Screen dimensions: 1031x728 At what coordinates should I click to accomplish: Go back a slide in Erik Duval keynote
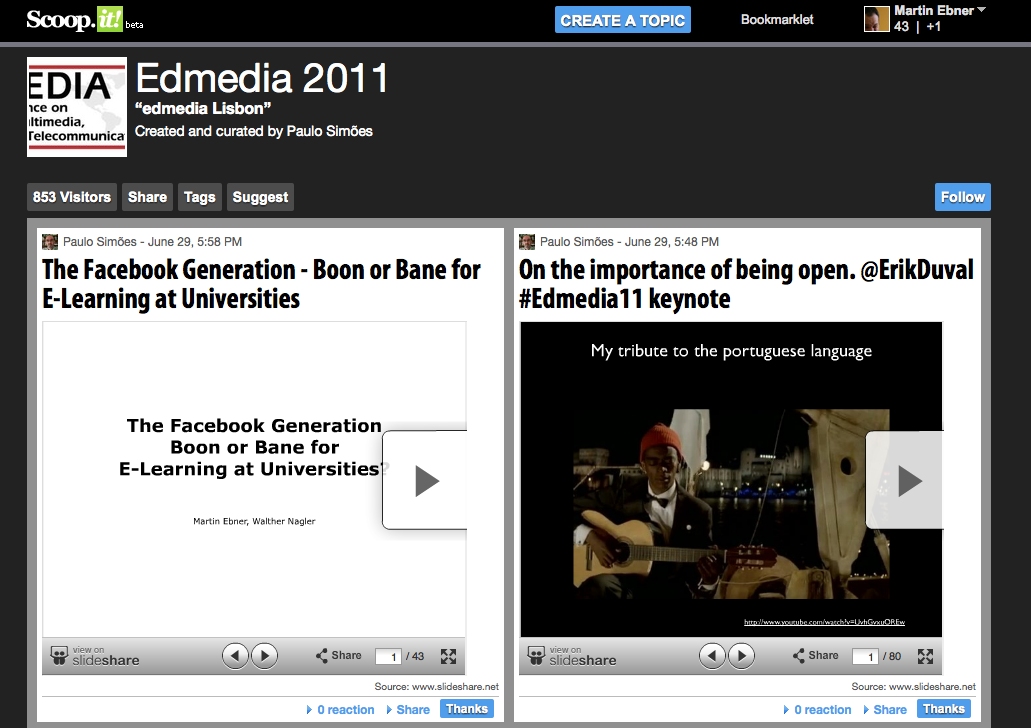[712, 656]
